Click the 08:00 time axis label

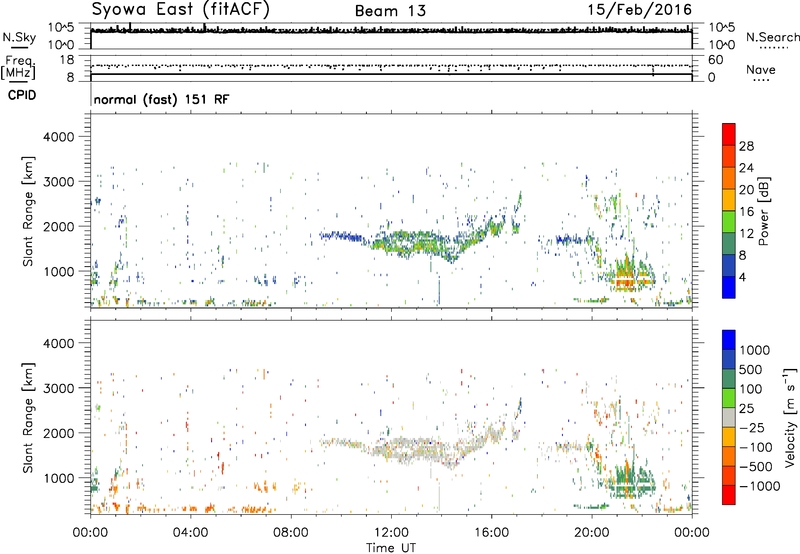coord(291,533)
